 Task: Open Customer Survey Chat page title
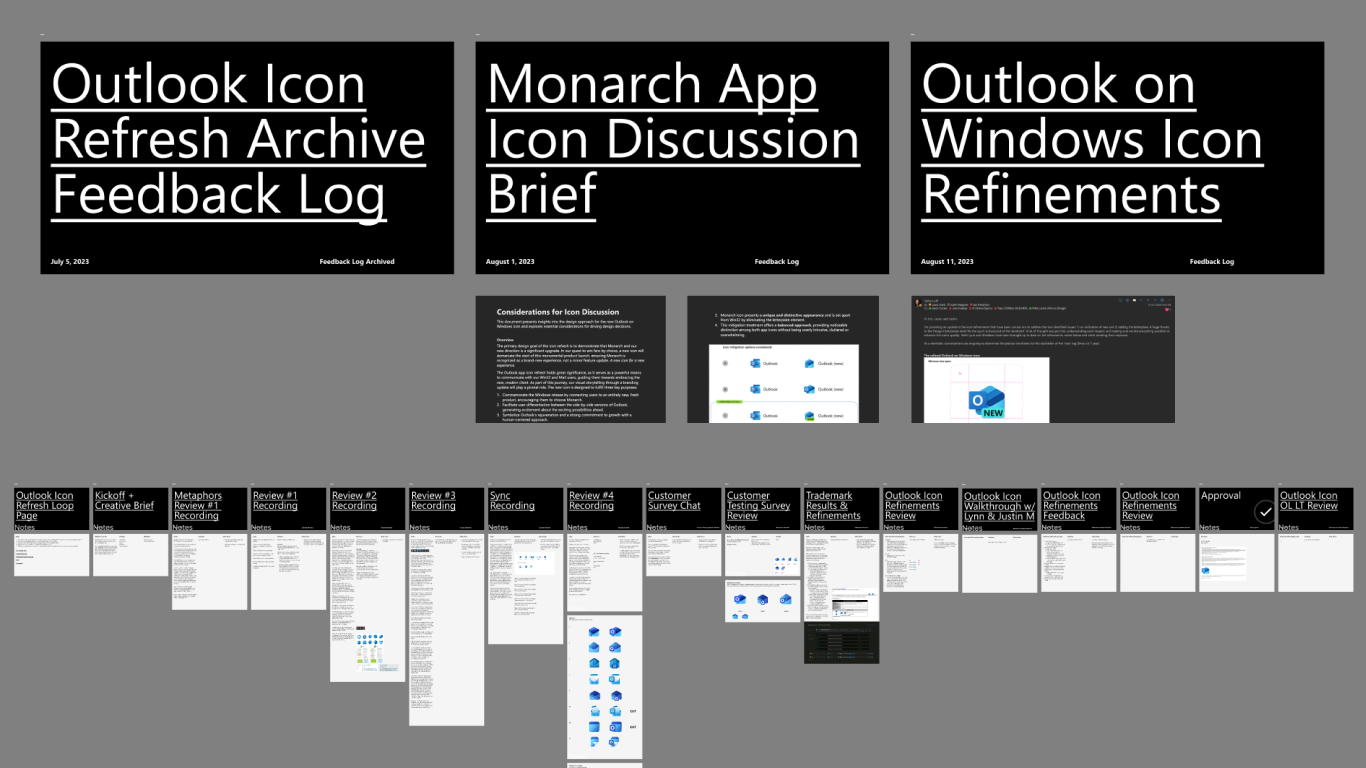pos(674,500)
